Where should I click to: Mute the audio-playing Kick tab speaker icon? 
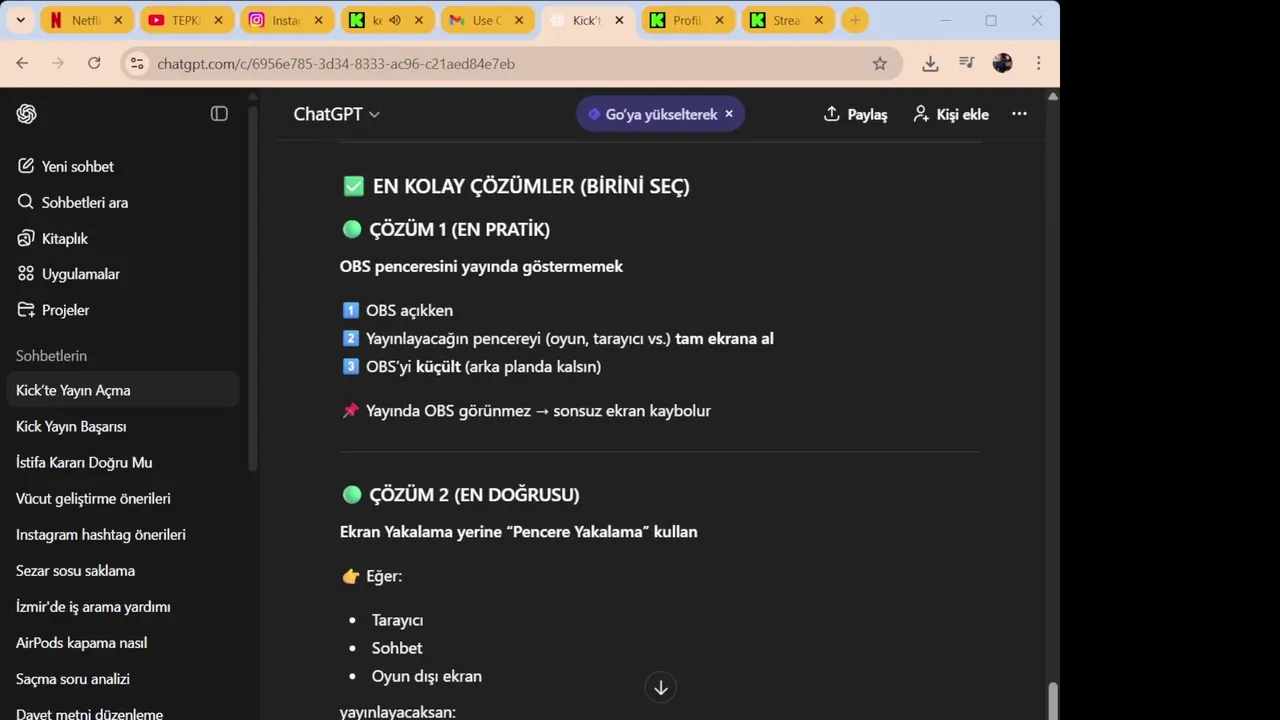point(394,20)
